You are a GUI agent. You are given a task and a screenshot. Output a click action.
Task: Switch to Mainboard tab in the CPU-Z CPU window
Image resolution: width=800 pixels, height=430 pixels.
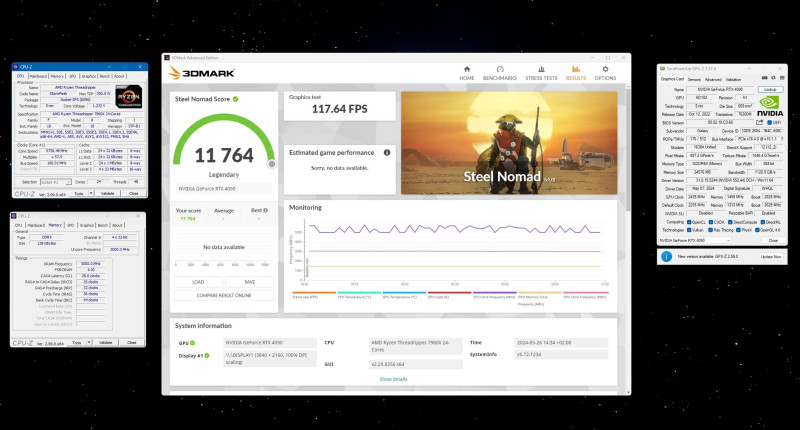click(x=38, y=76)
